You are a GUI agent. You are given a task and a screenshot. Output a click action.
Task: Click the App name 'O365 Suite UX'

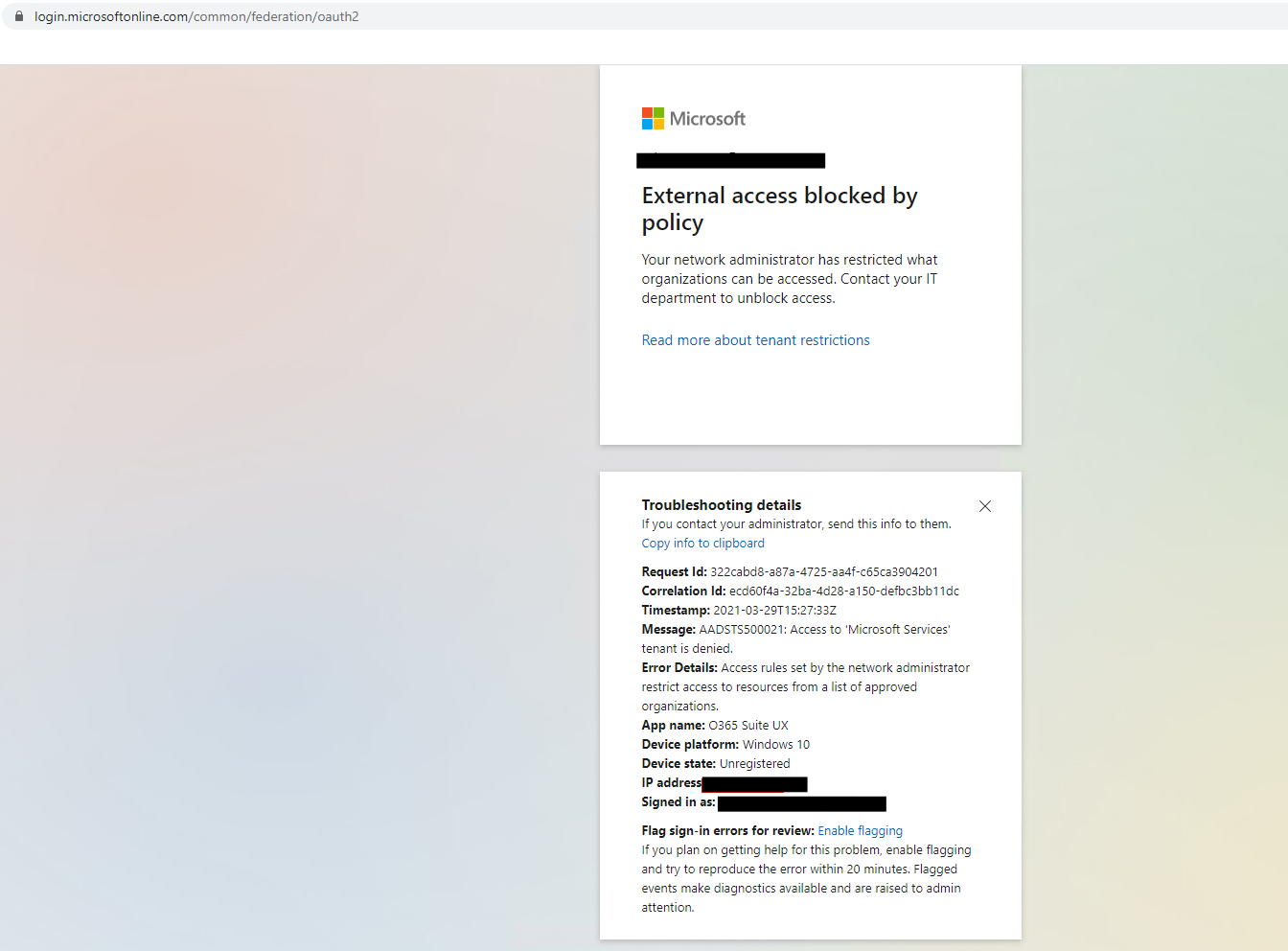pos(747,726)
